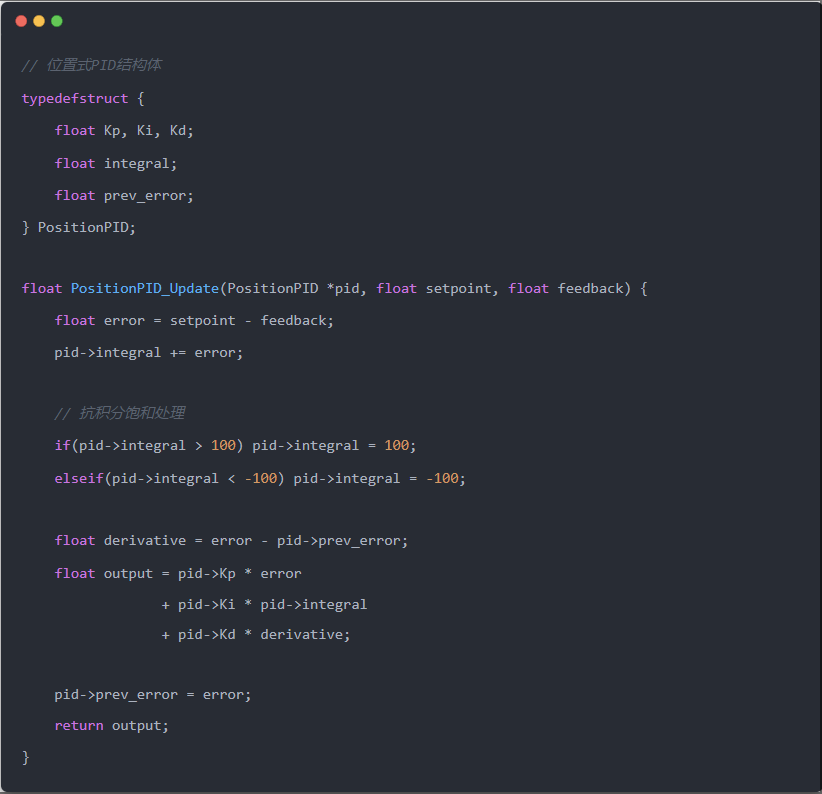Image resolution: width=822 pixels, height=794 pixels.
Task: Click the comment '// 抗积分饱和处理'
Action: coord(120,413)
